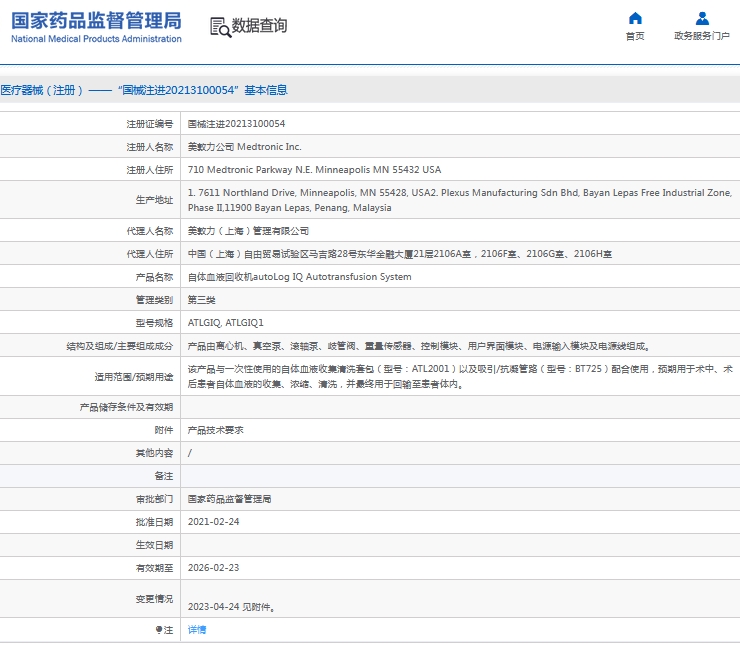Viewport: 740px width, 648px height.
Task: Click the 生产地址 row label
Action: tap(154, 200)
